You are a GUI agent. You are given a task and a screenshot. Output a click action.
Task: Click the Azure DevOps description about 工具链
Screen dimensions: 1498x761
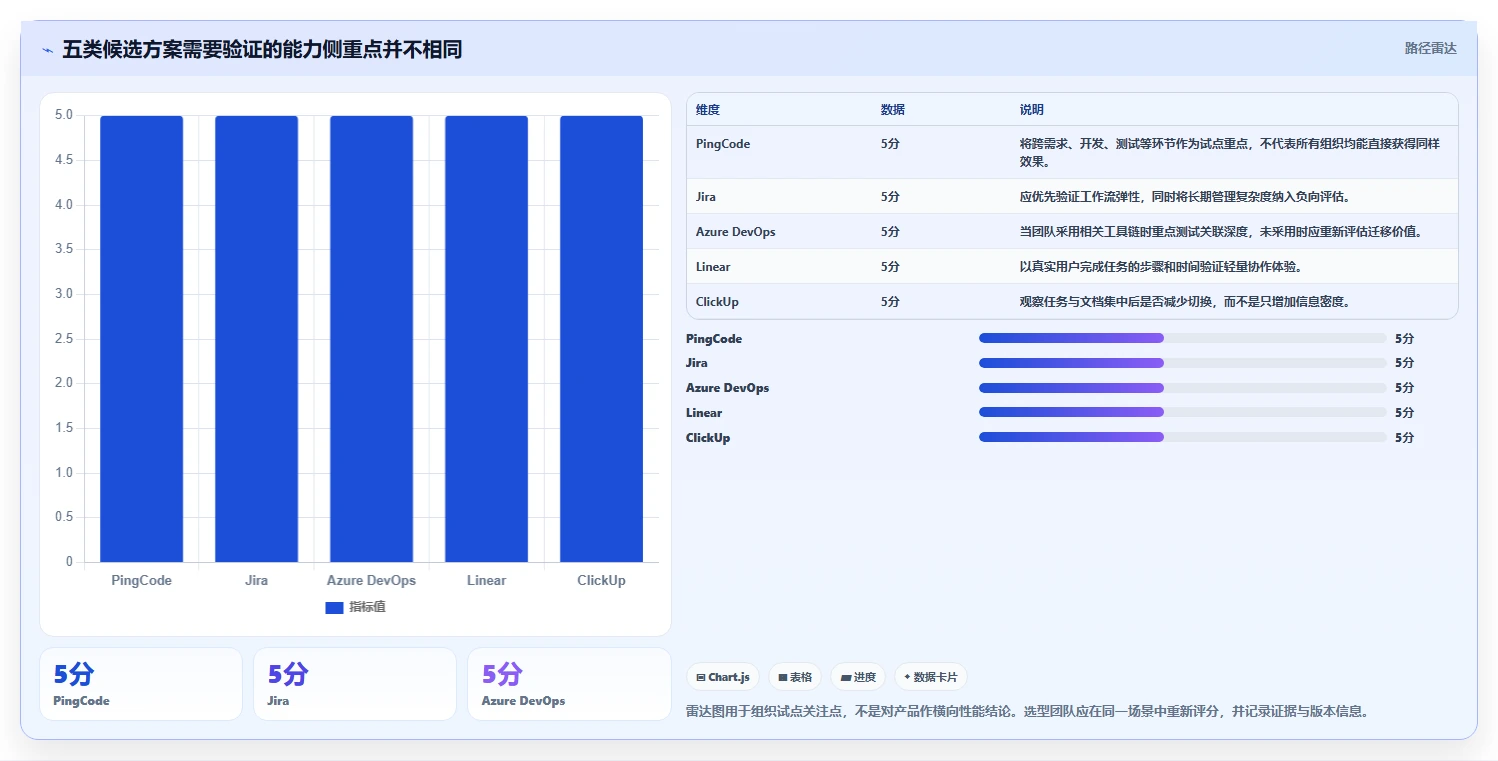[1221, 232]
